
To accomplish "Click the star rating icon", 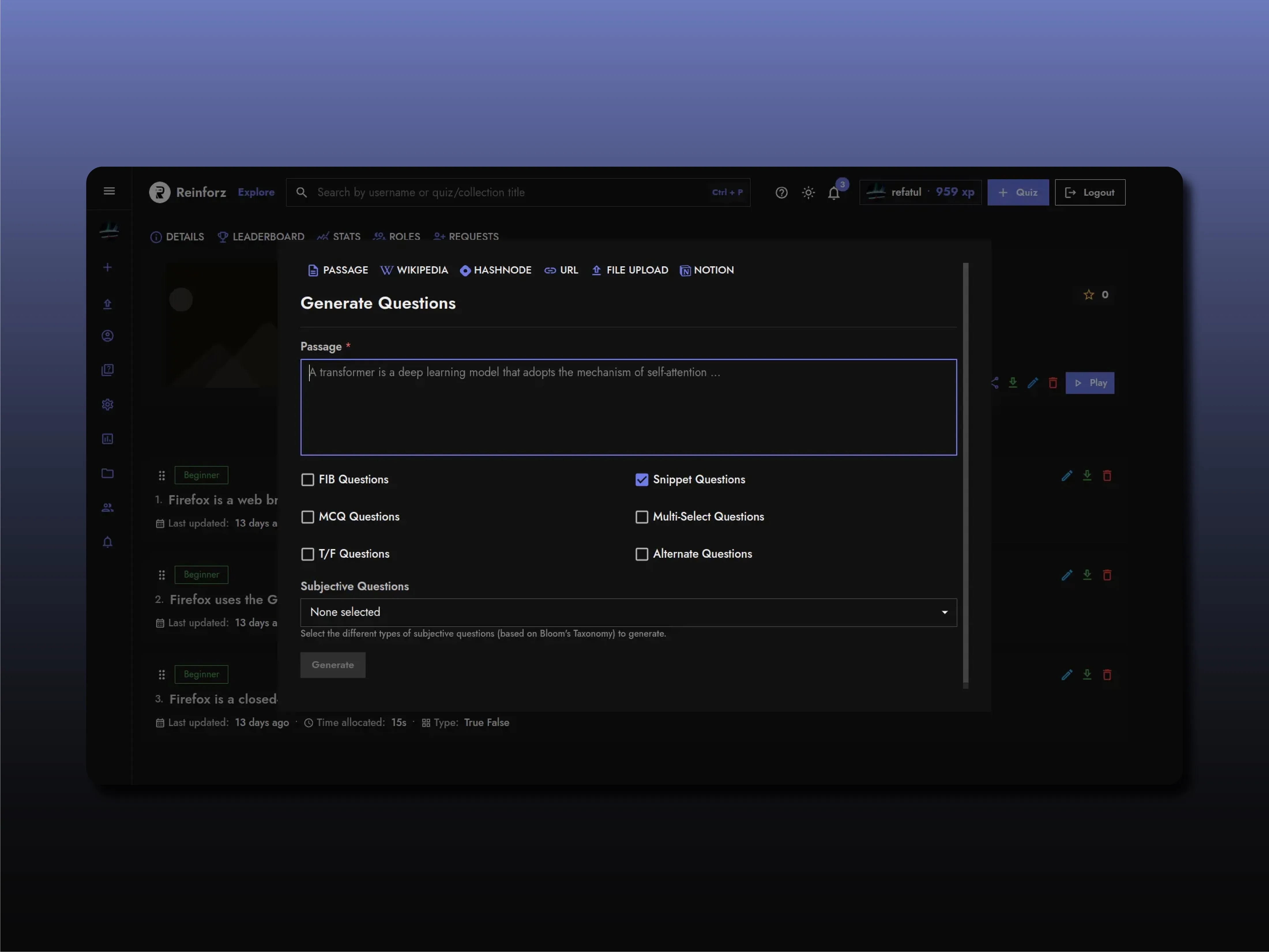I will coord(1088,295).
